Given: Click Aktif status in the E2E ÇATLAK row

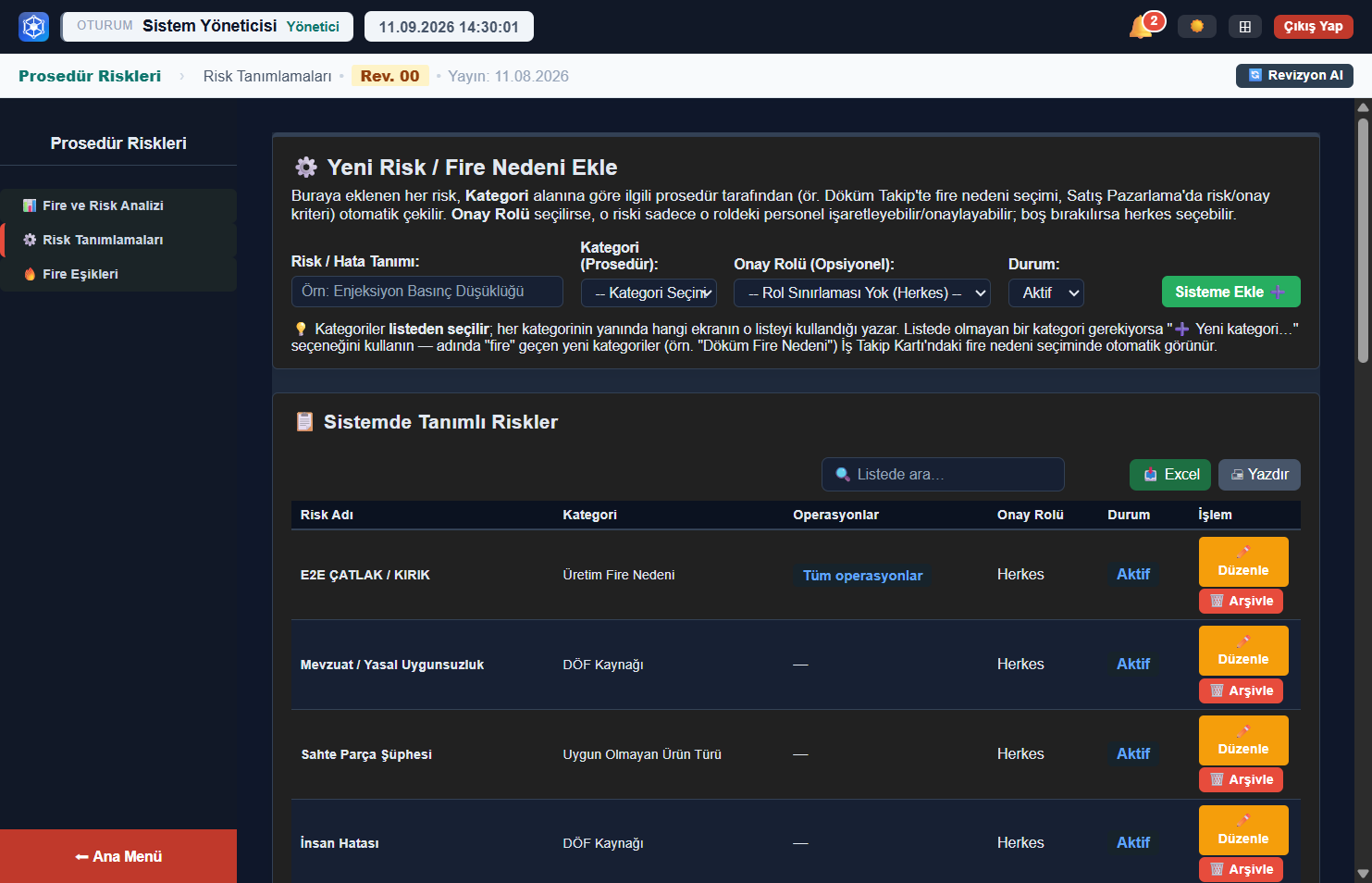Looking at the screenshot, I should pos(1133,574).
